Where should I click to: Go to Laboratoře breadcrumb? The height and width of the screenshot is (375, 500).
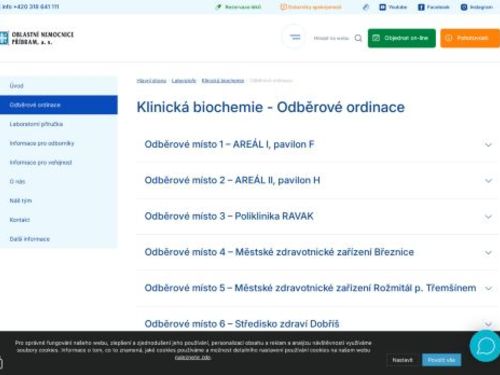pyautogui.click(x=184, y=81)
